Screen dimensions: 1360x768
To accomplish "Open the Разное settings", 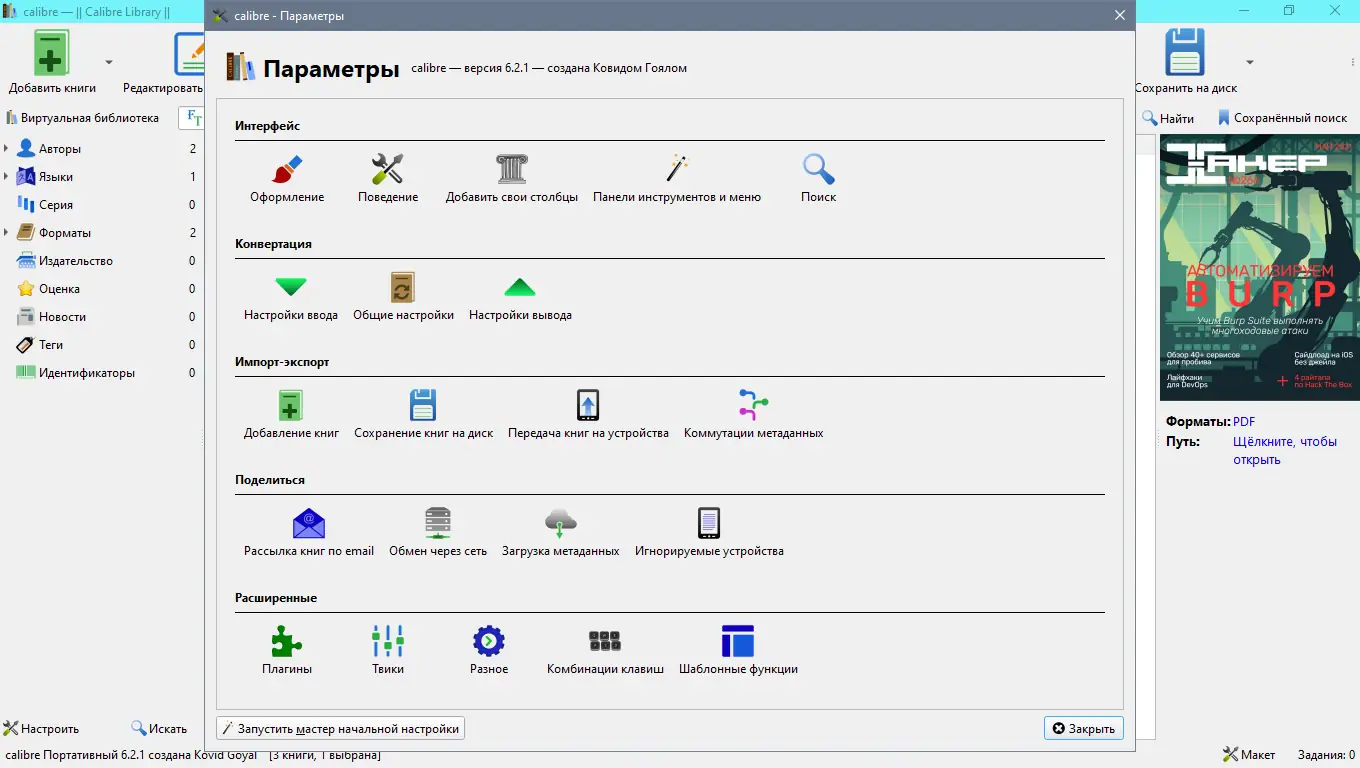I will 489,651.
